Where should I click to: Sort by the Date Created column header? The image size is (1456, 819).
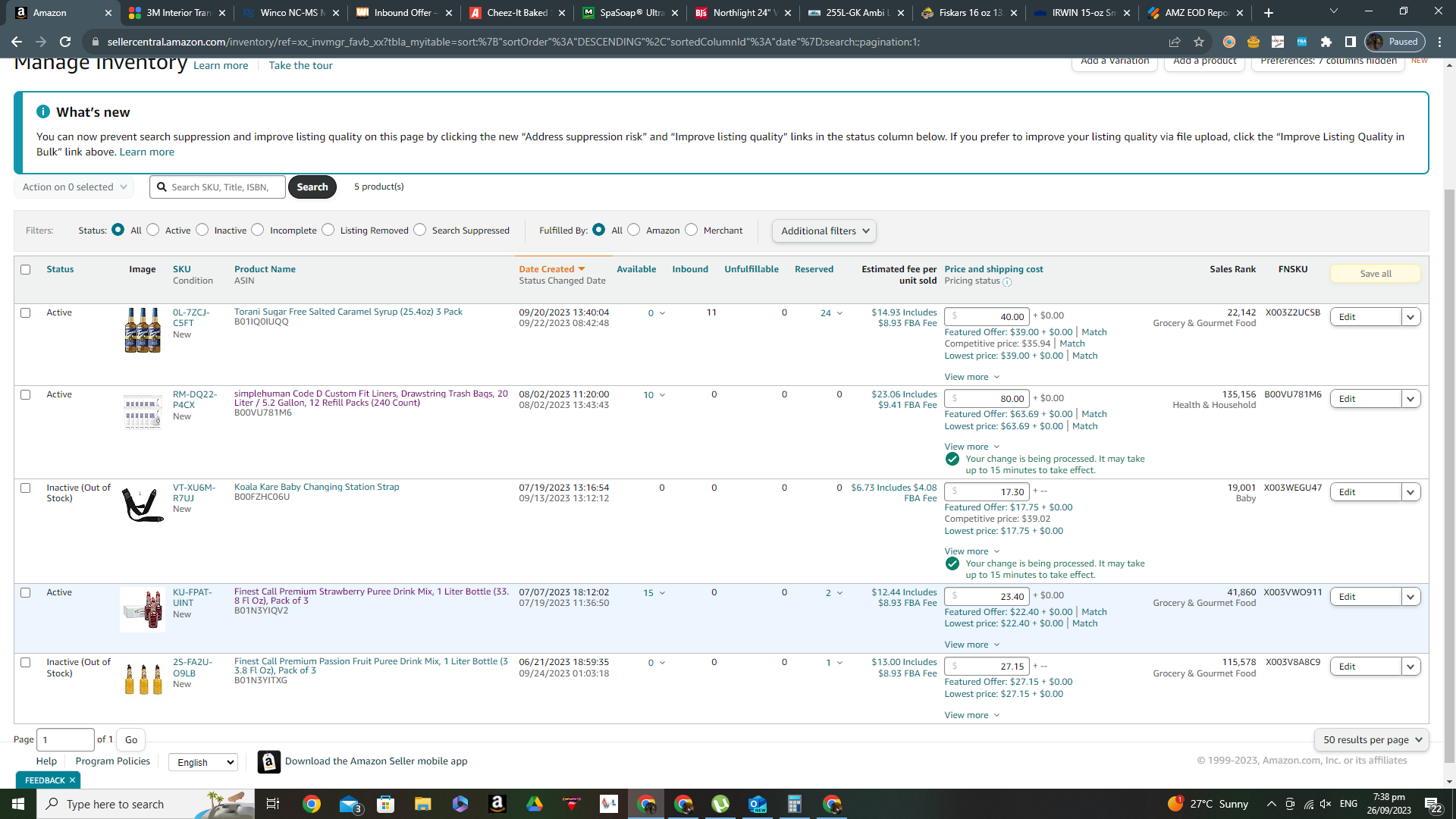[551, 269]
